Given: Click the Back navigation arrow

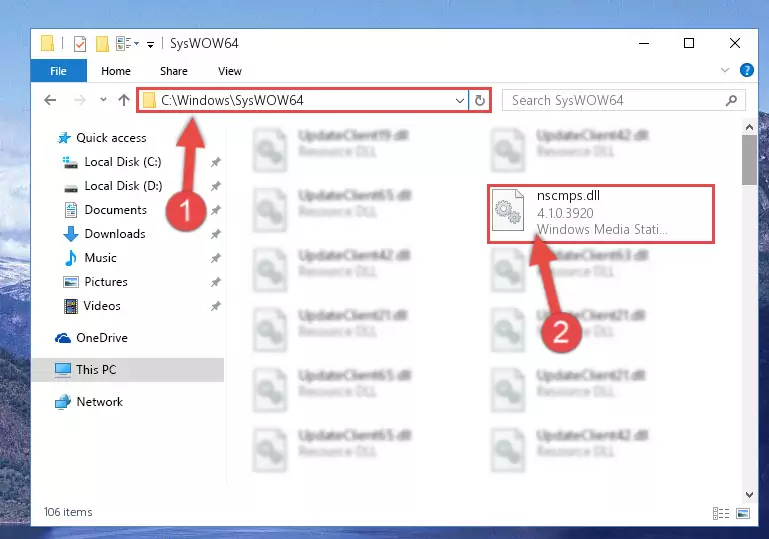Looking at the screenshot, I should (x=50, y=101).
